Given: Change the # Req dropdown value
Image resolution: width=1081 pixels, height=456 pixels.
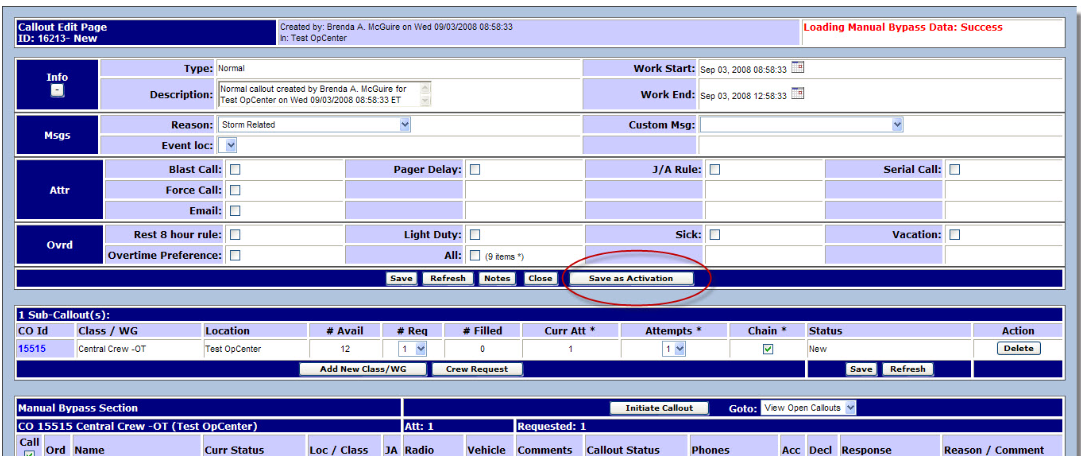Looking at the screenshot, I should [413, 349].
